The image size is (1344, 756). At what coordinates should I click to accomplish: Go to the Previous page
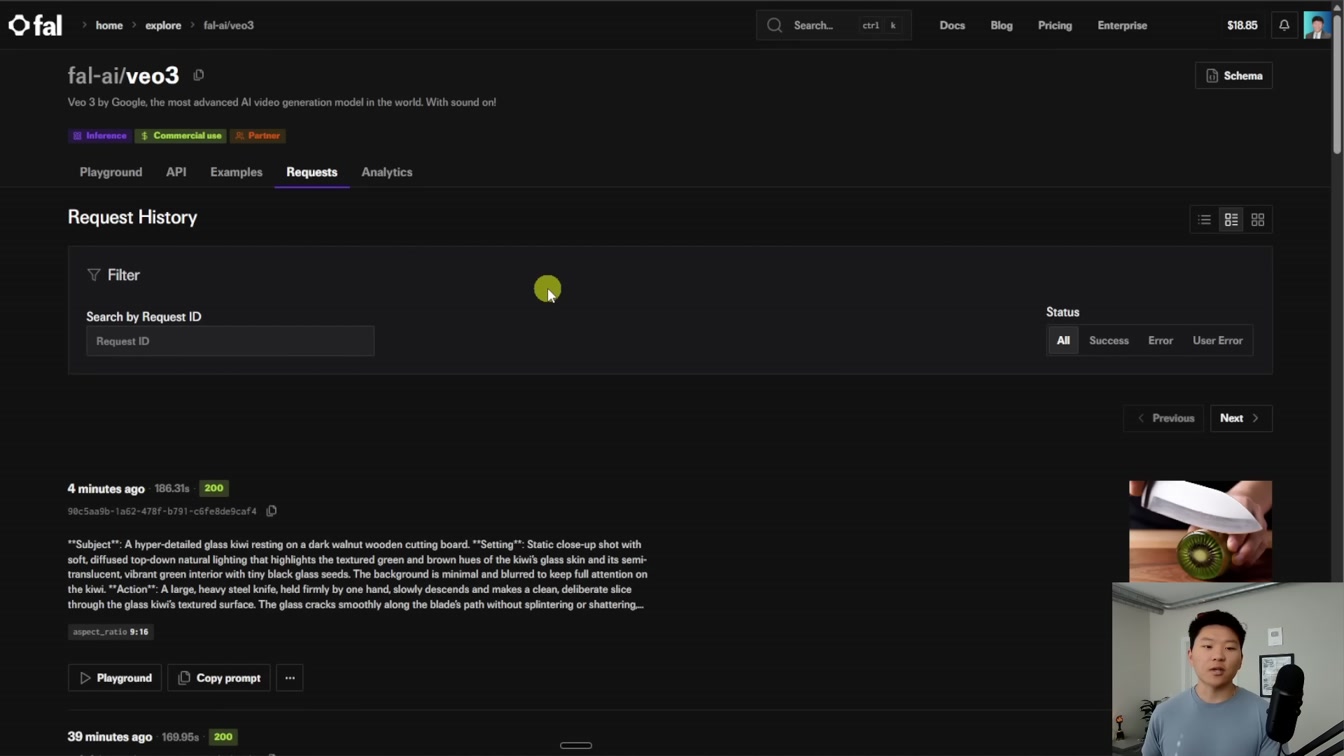(1164, 418)
